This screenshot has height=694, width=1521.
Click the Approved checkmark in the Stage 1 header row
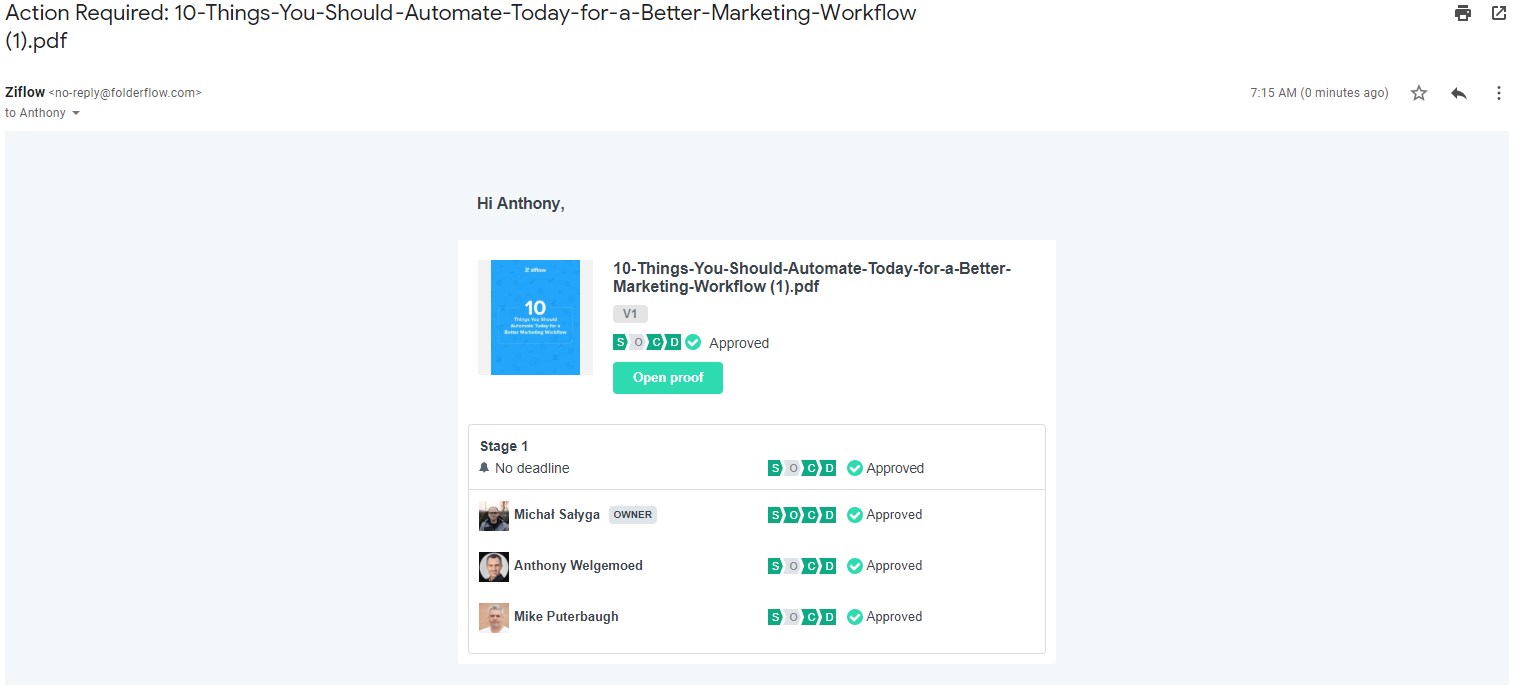click(855, 468)
